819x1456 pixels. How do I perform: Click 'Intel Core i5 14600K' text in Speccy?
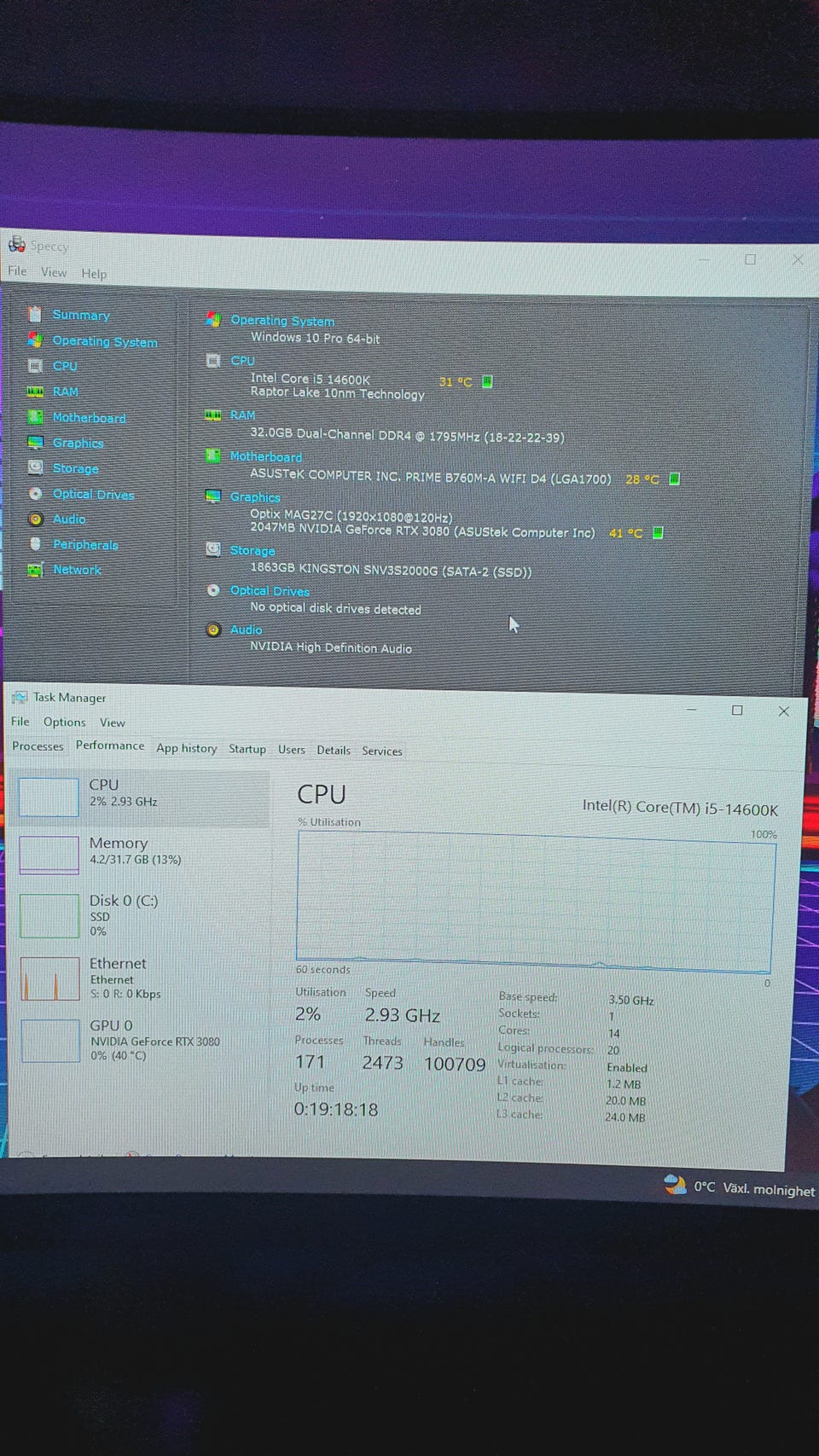(x=310, y=378)
